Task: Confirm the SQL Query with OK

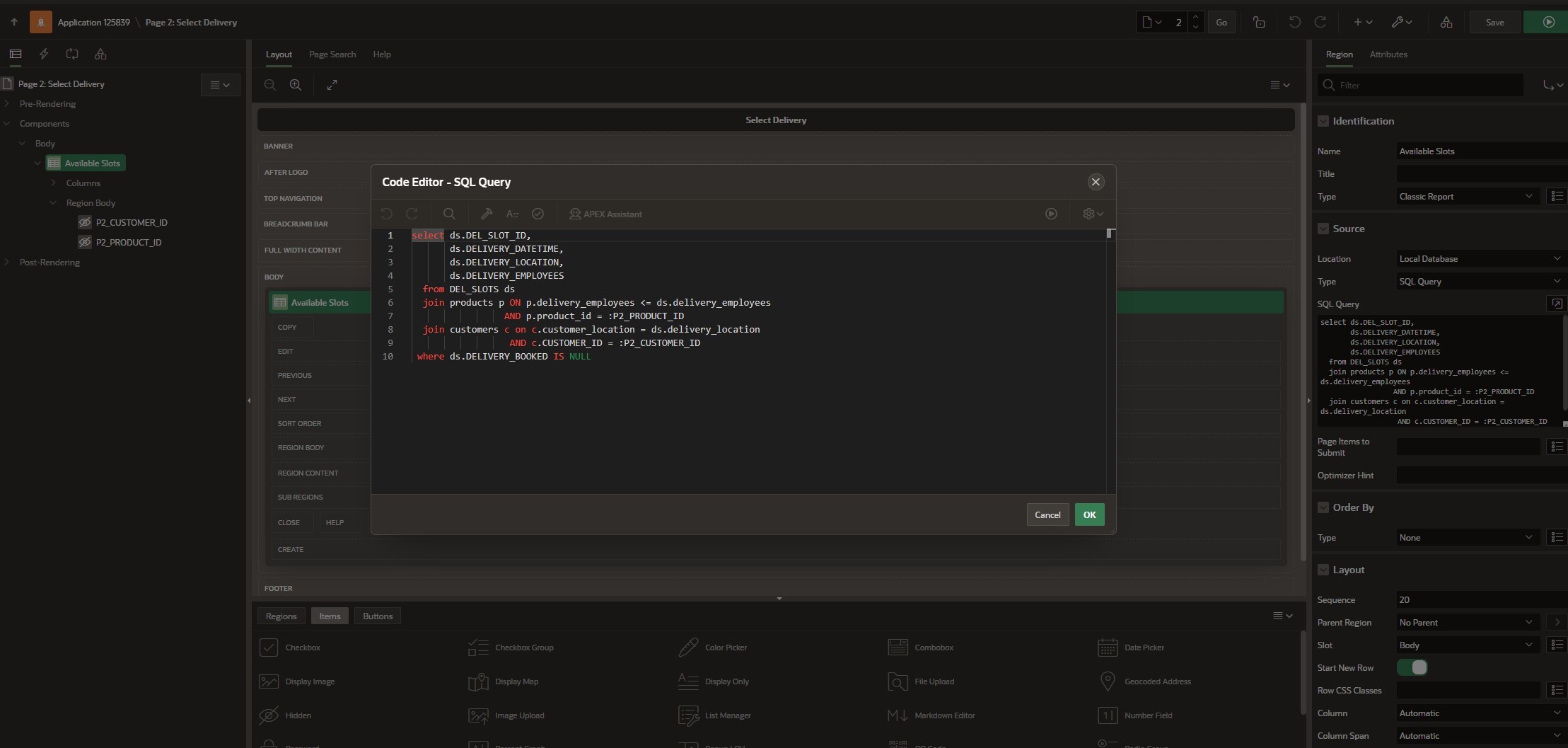Action: [x=1089, y=514]
